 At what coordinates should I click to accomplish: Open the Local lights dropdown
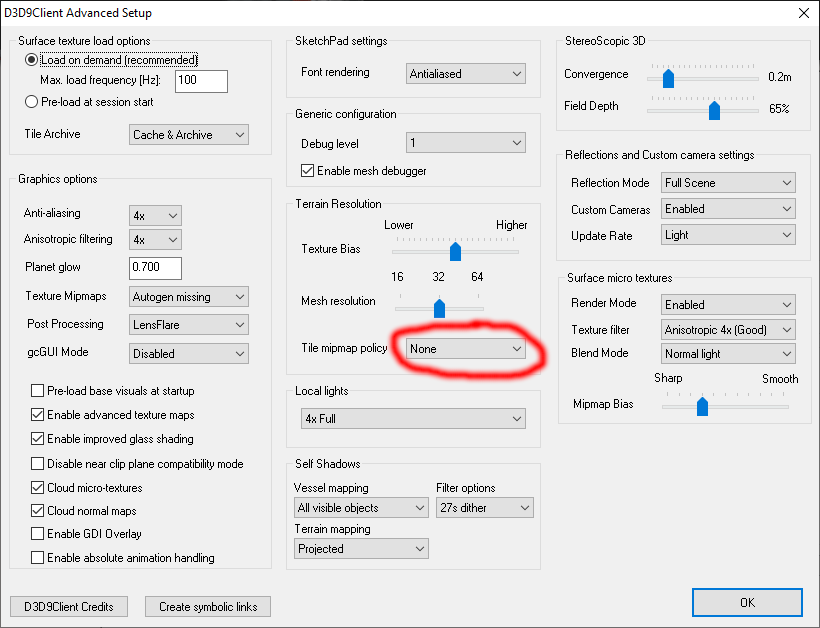413,419
